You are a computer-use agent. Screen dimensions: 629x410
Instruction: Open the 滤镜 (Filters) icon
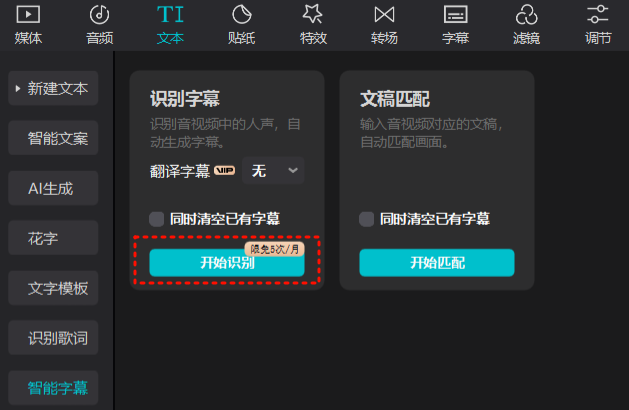coord(526,15)
